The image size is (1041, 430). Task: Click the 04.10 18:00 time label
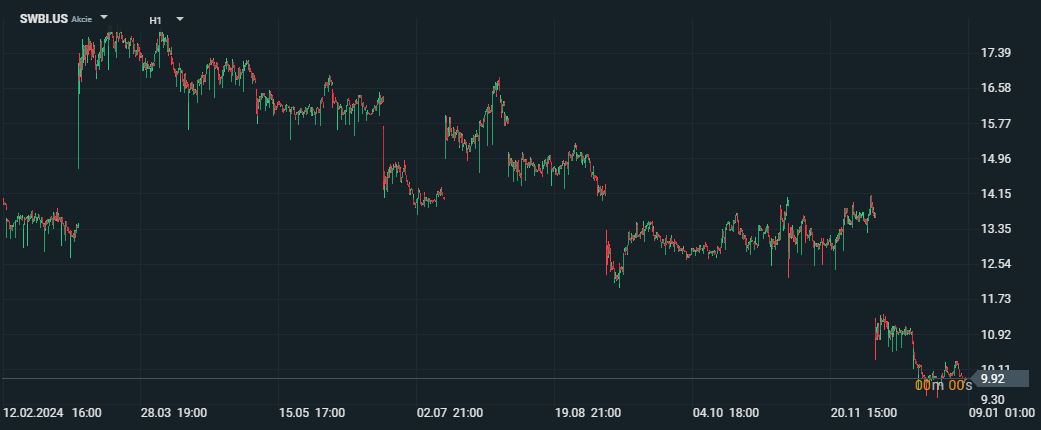[x=725, y=412]
